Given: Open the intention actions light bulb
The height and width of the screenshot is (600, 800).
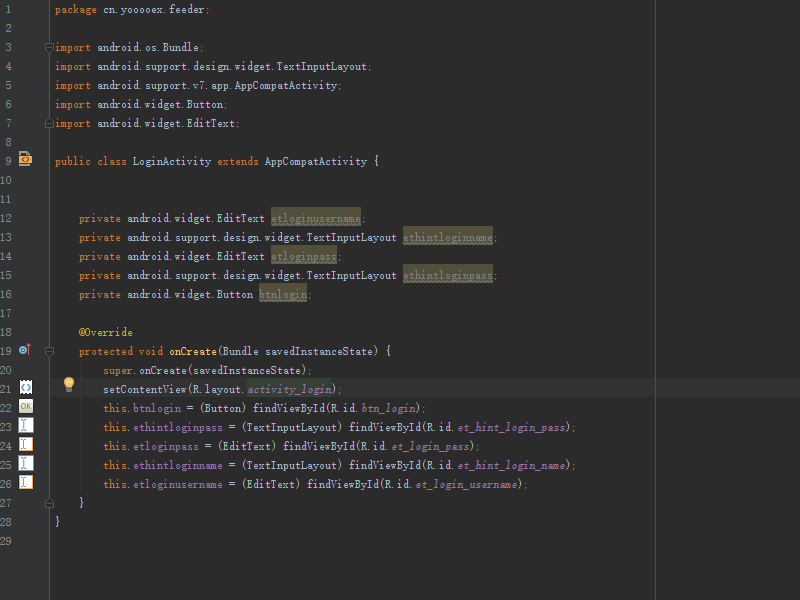Looking at the screenshot, I should pos(68,384).
